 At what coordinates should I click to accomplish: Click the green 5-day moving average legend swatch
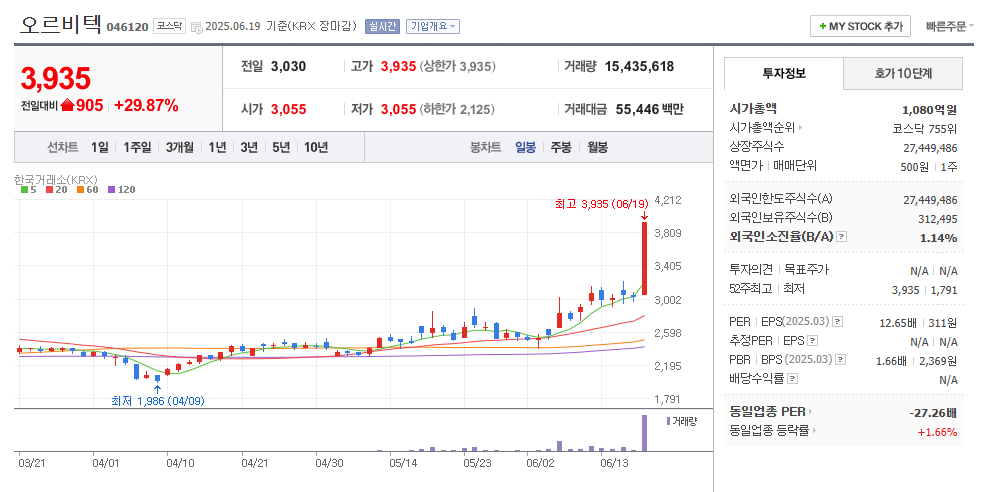(x=24, y=189)
